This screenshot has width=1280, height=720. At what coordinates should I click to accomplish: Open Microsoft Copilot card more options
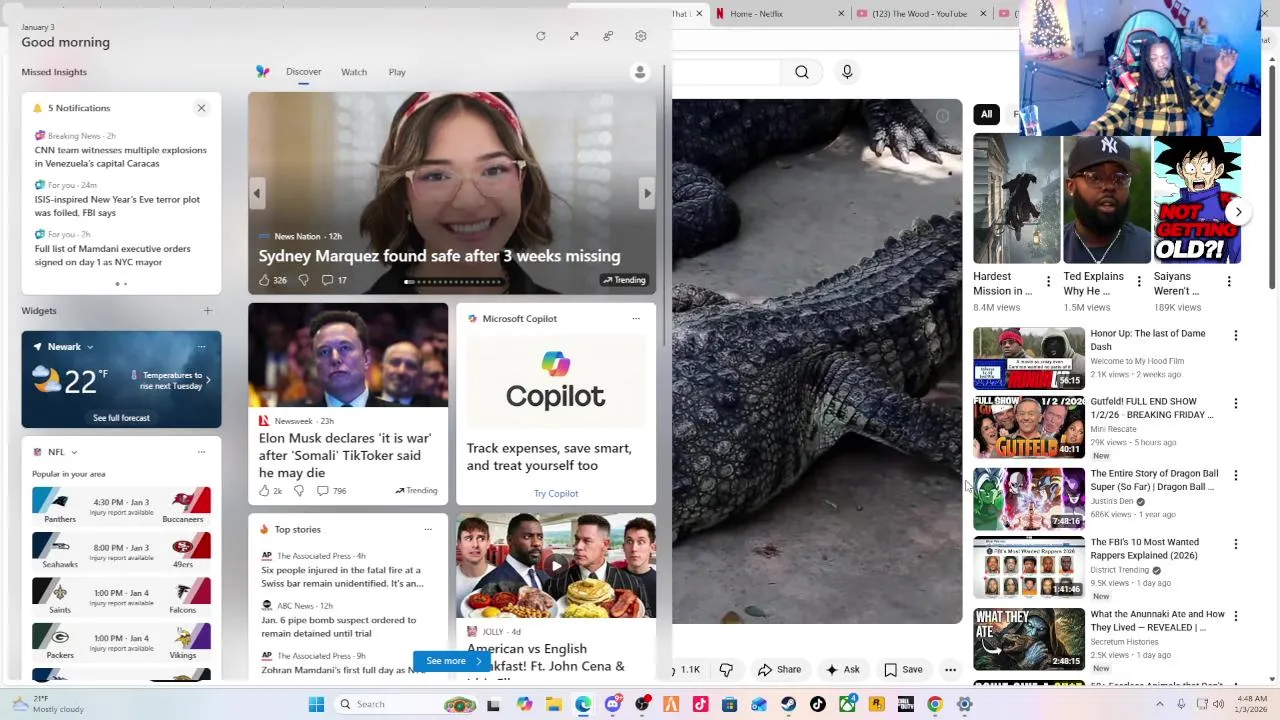coord(636,319)
